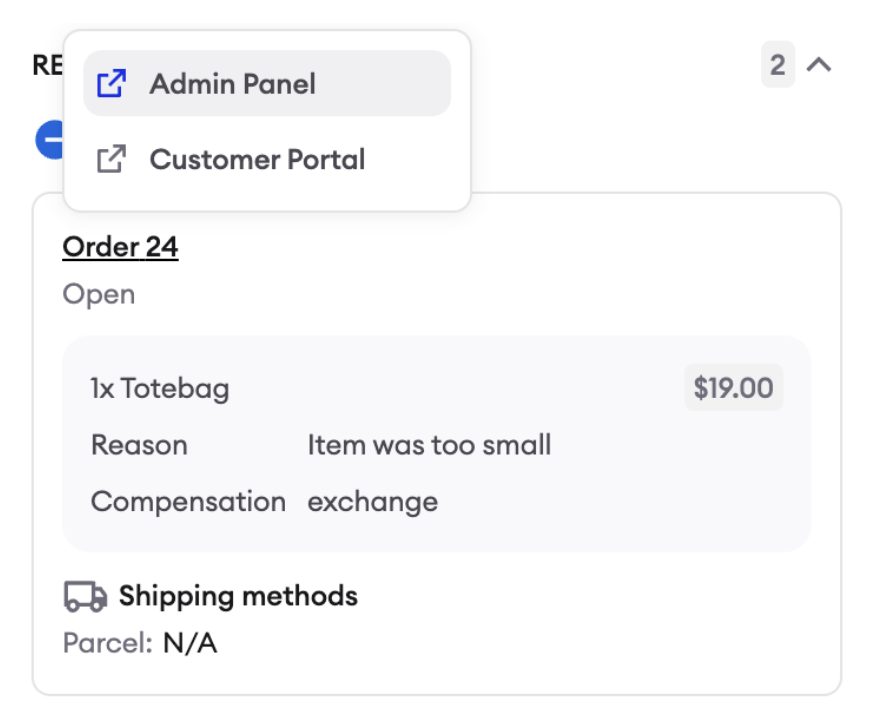Click the partially hidden blue circle icon
870x720 pixels.
coord(49,139)
